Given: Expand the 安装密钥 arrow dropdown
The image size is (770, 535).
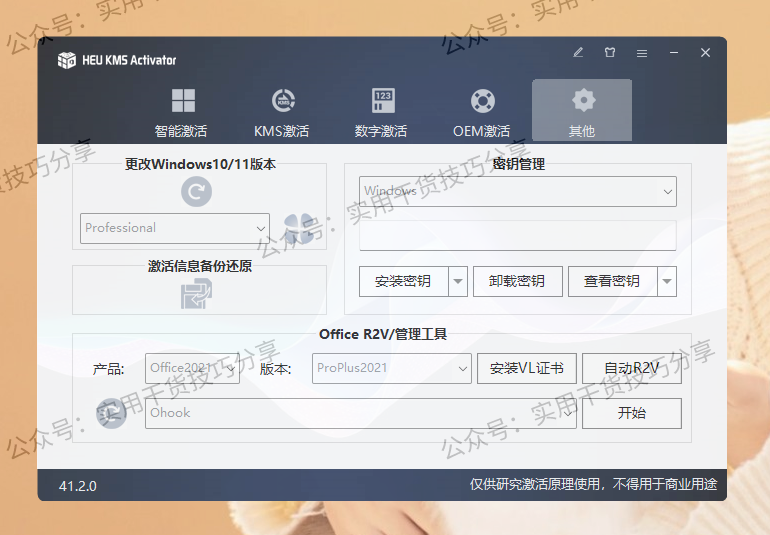Looking at the screenshot, I should [x=458, y=282].
